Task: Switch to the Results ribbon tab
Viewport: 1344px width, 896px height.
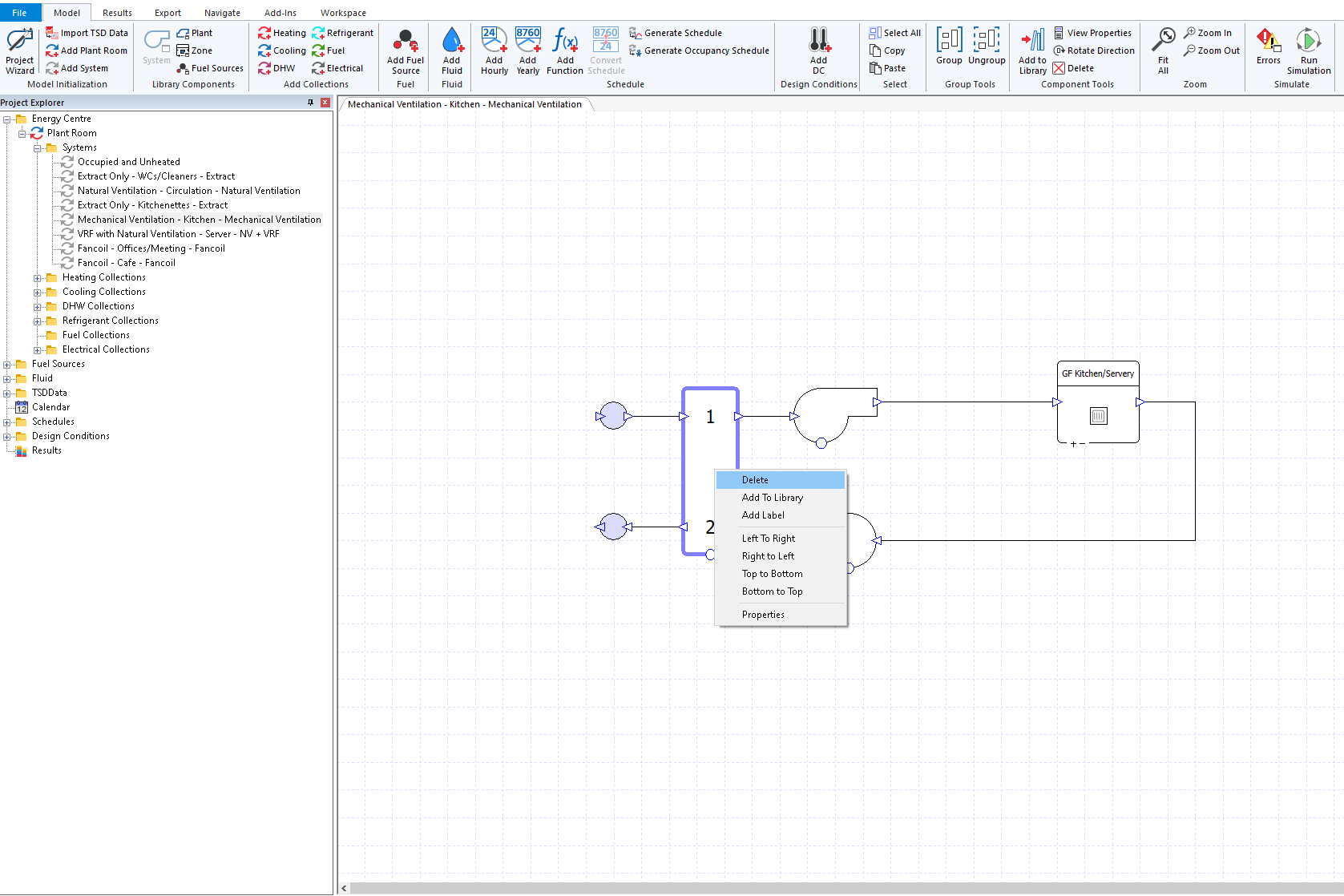Action: pyautogui.click(x=117, y=13)
